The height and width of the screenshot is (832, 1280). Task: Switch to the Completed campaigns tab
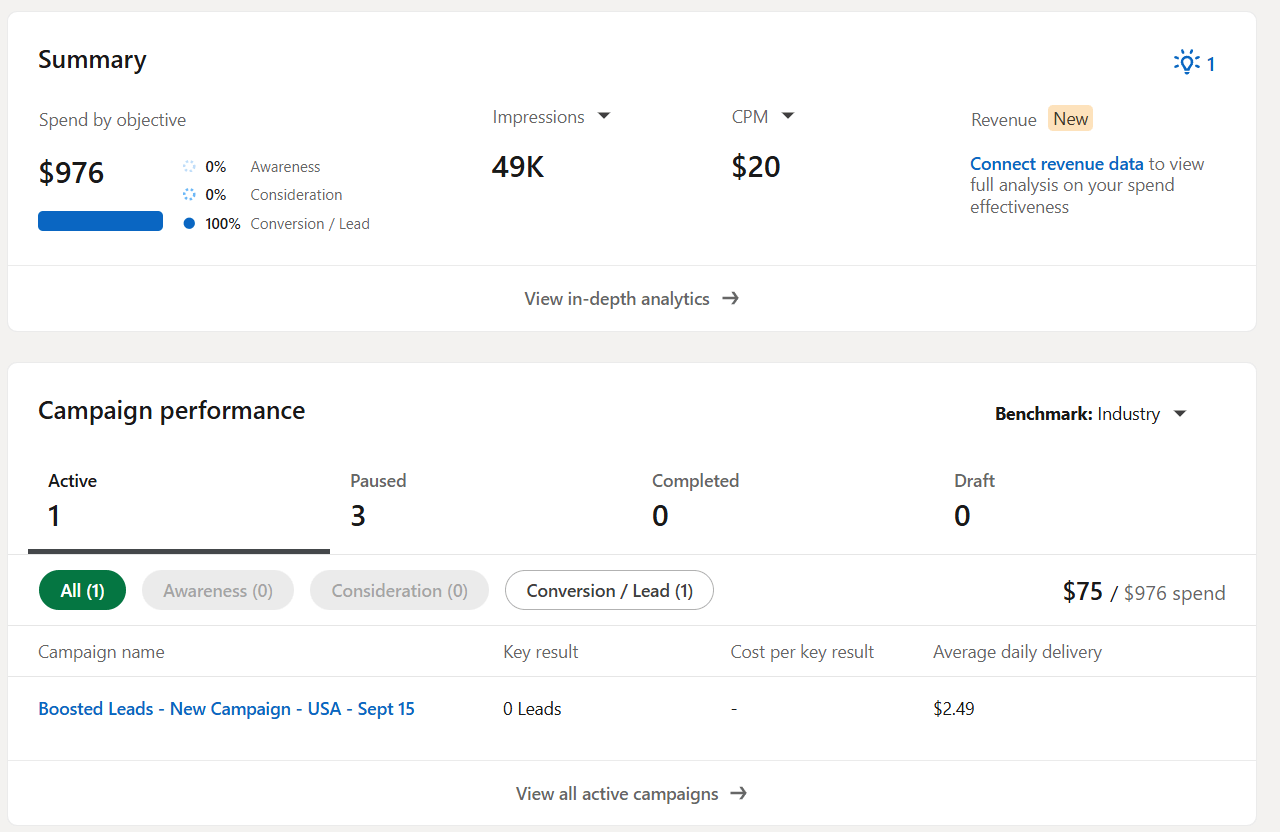695,498
